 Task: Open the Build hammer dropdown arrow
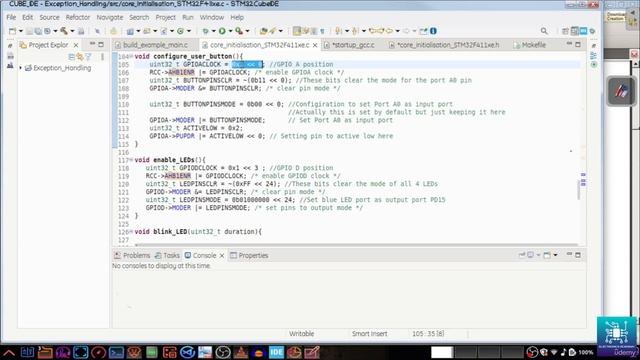72,31
